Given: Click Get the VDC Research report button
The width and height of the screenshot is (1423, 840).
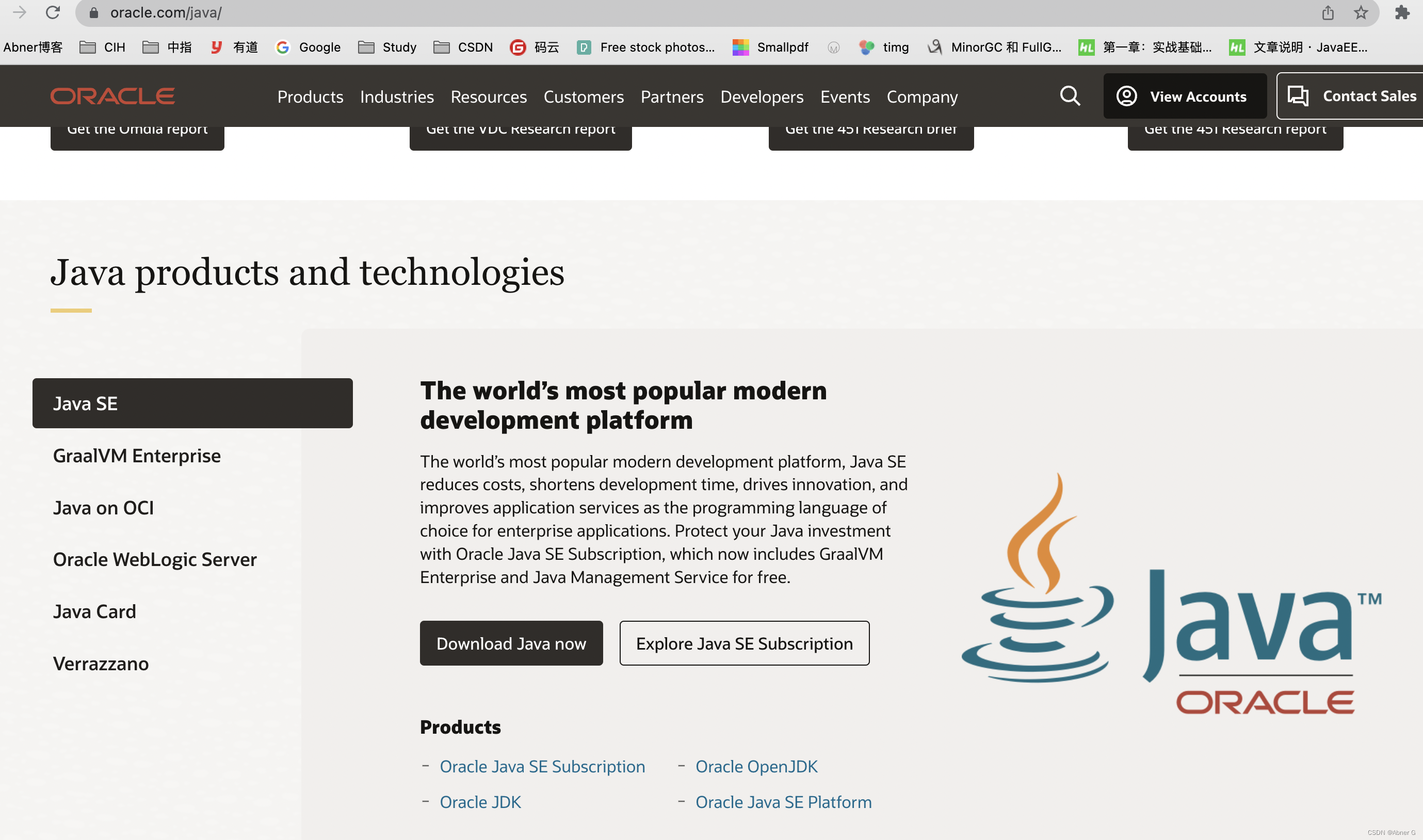Looking at the screenshot, I should coord(520,138).
